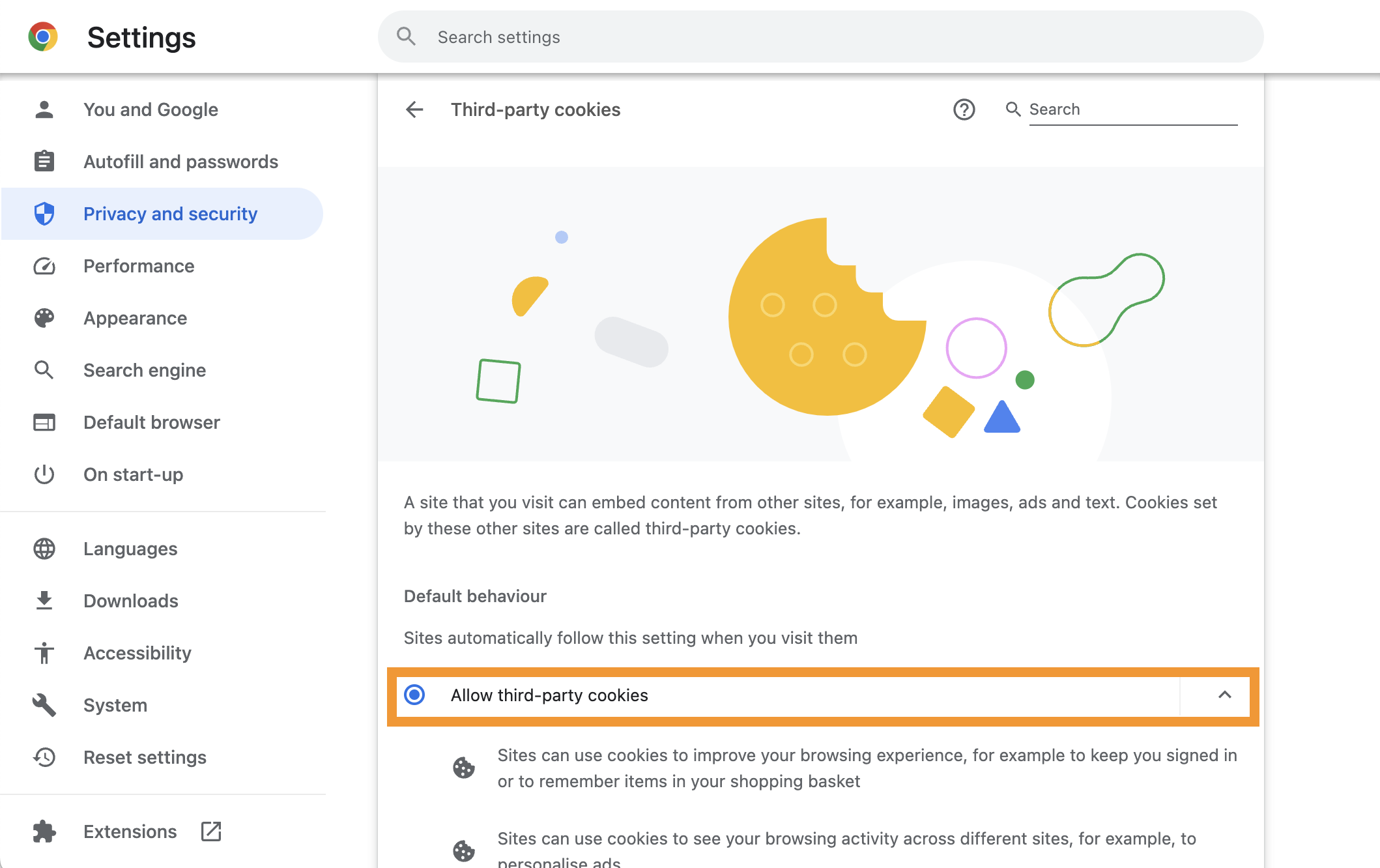Click the cookies page Search field
The height and width of the screenshot is (868, 1380).
tap(1132, 109)
